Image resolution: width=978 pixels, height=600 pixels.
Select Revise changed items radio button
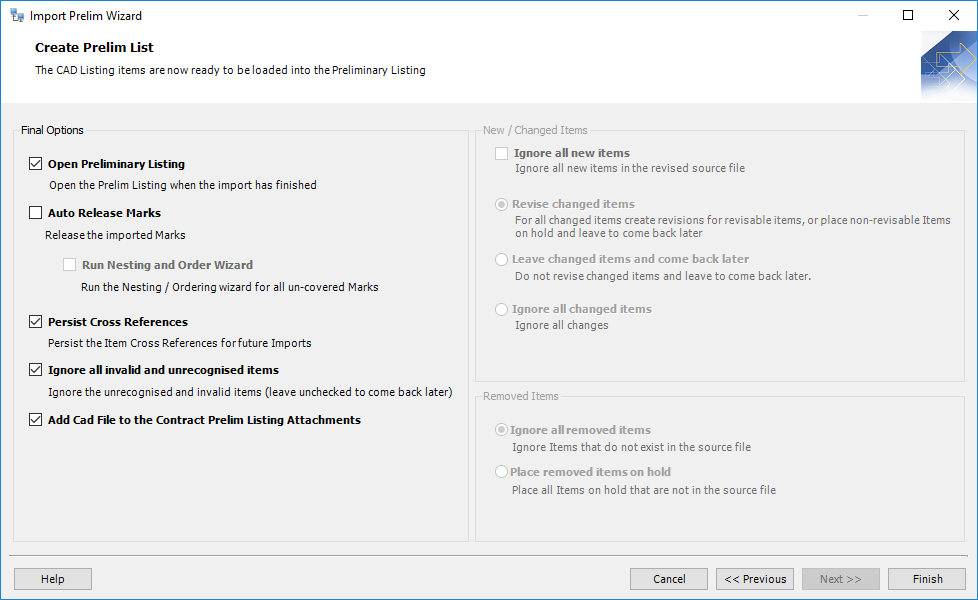pos(502,204)
